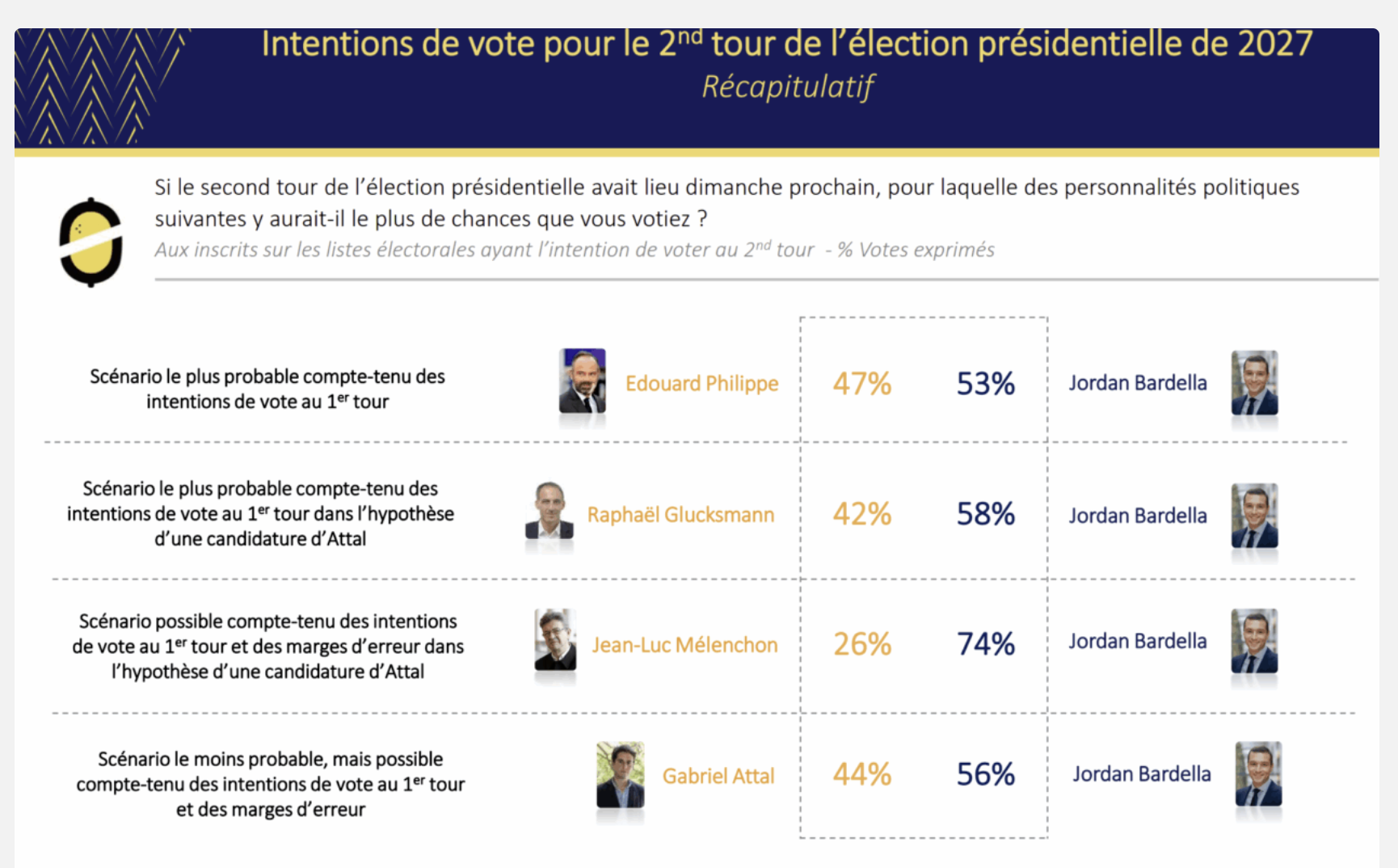Click the 42% score for Glucksmann
1398x868 pixels.
click(862, 514)
